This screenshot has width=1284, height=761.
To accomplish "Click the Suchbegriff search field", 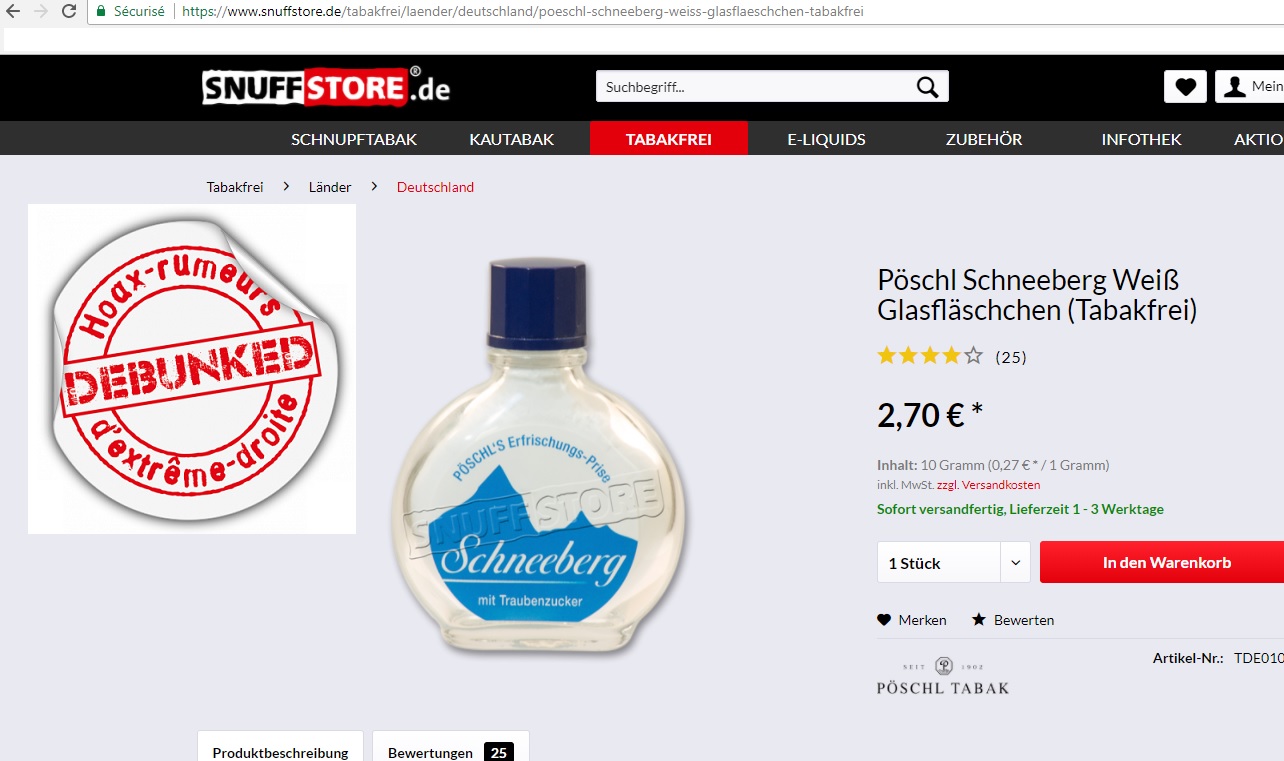I will pyautogui.click(x=756, y=87).
